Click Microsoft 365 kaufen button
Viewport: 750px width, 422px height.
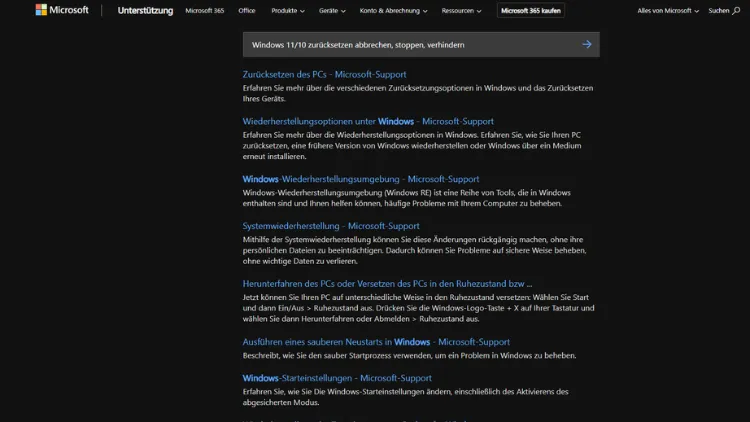(x=531, y=11)
